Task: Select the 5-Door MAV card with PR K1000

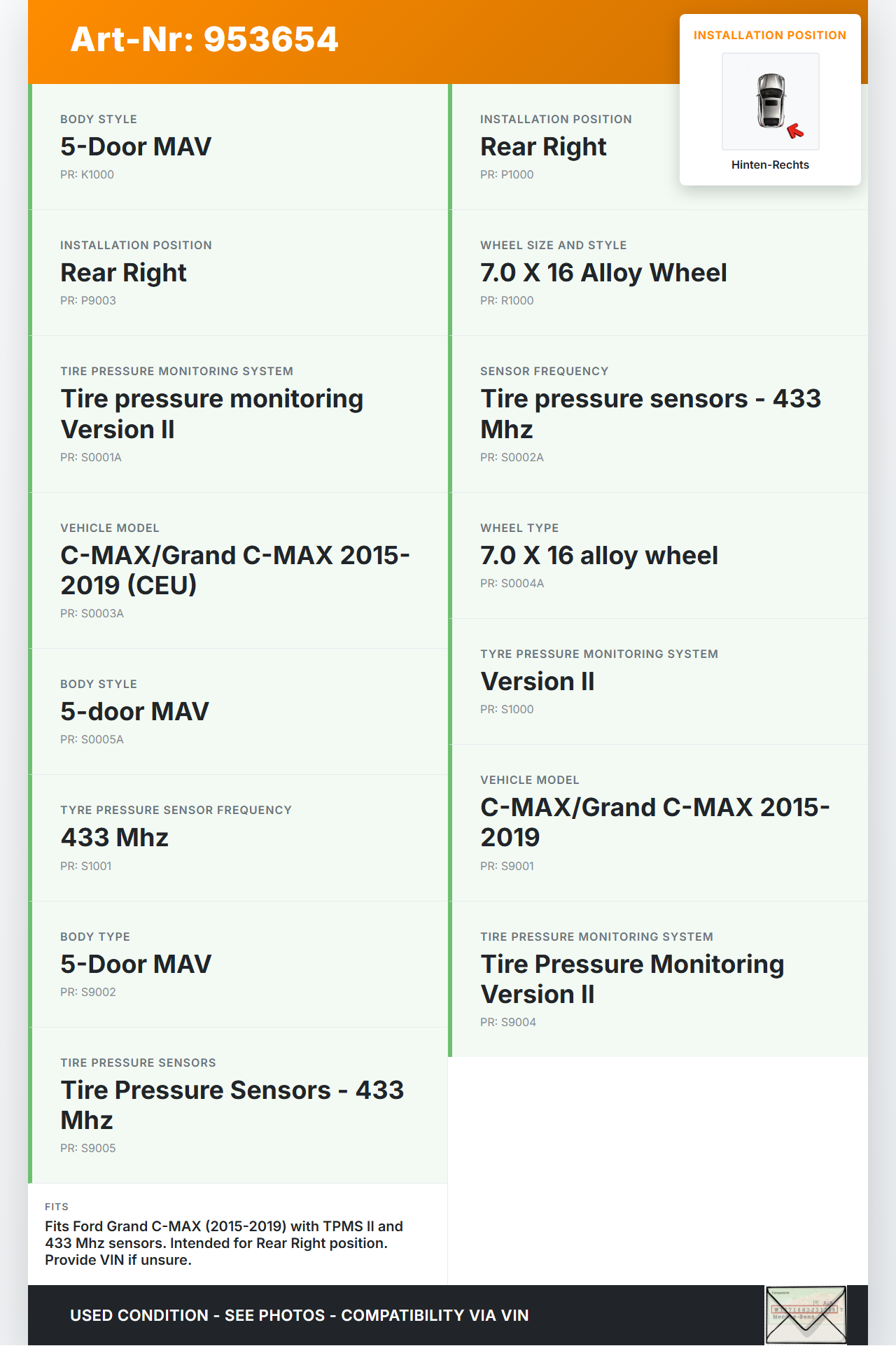Action: [x=238, y=147]
